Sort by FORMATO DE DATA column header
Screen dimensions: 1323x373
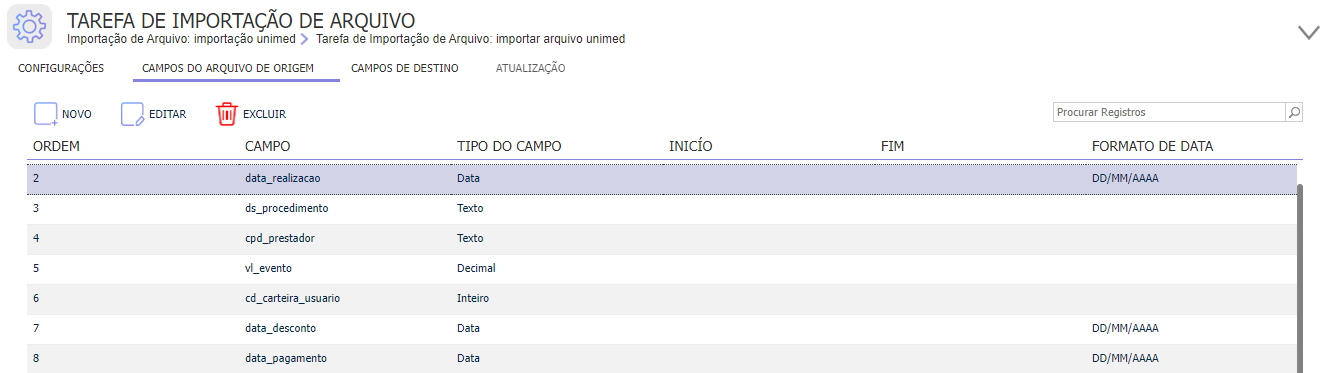1152,146
